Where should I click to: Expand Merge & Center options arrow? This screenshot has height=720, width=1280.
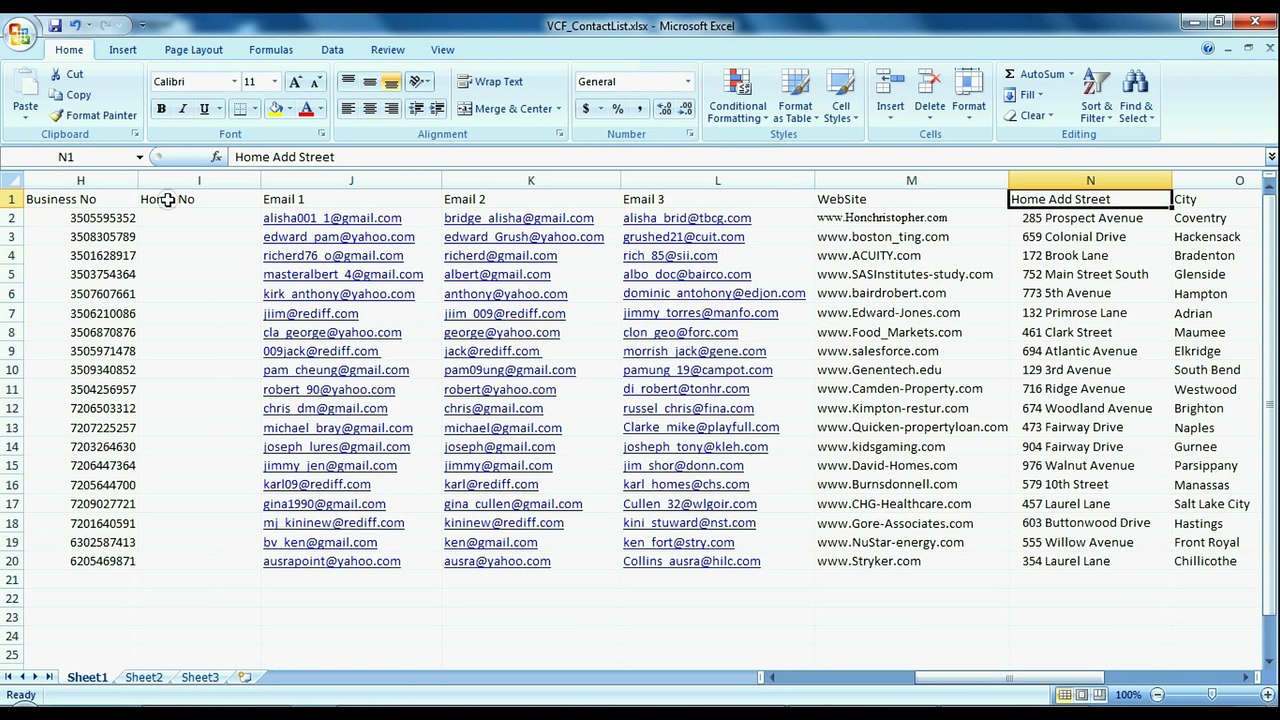pyautogui.click(x=558, y=109)
